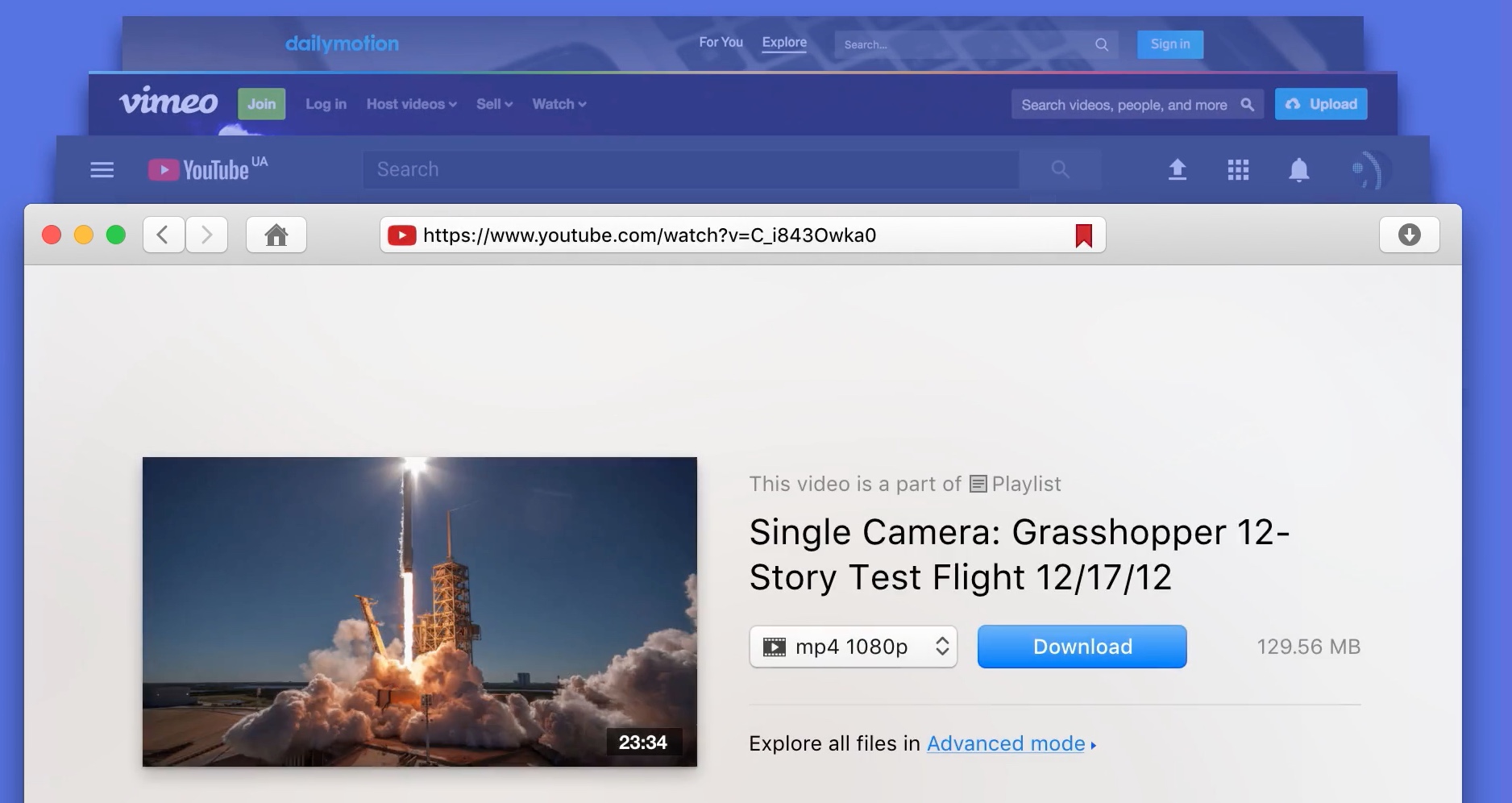Expand the Sell menu in Vimeo window
The image size is (1512, 803).
click(494, 104)
